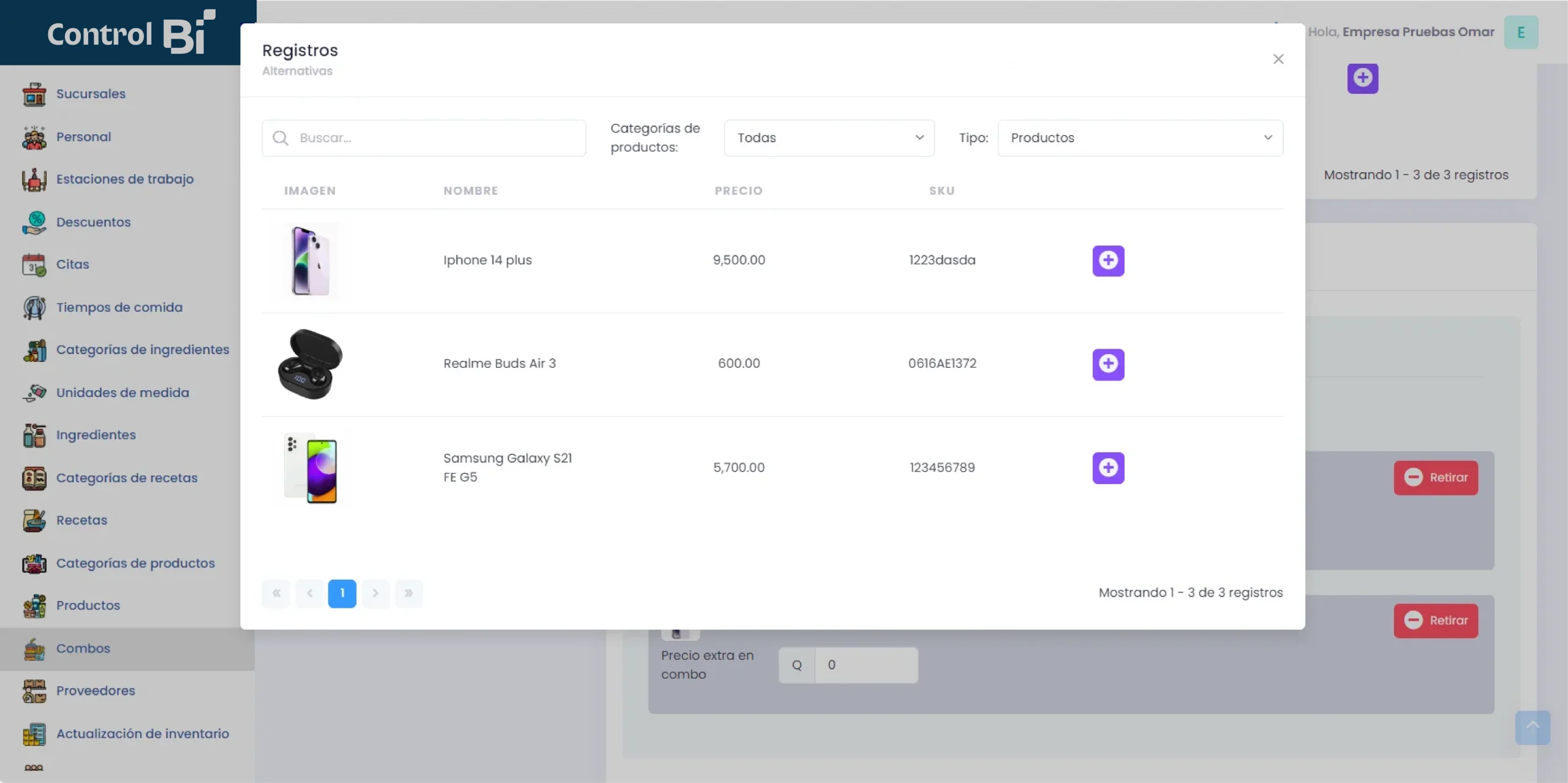Click the NOMBRE column header
1568x783 pixels.
[x=470, y=191]
